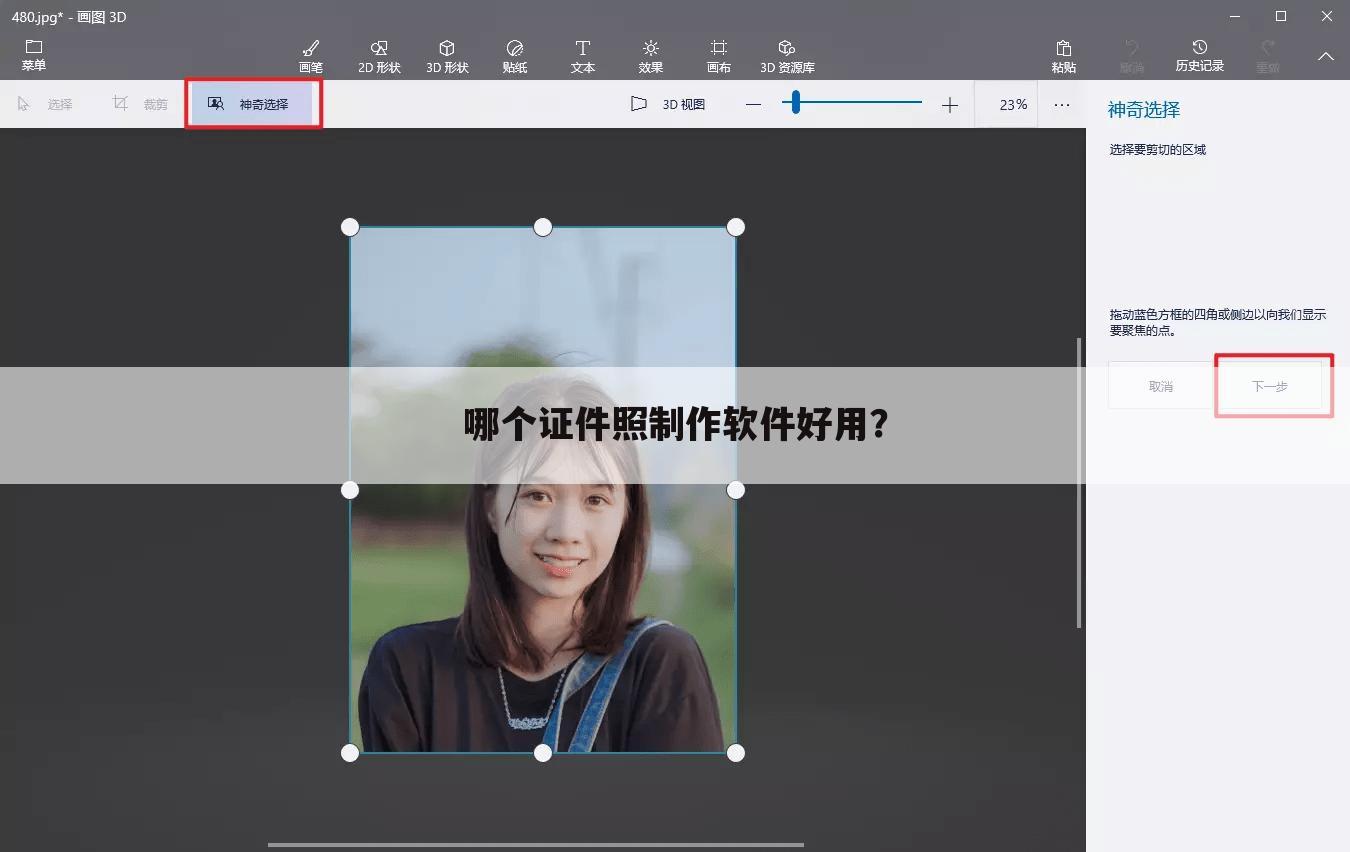Click the horizontal canvas scrollbar
Screen dimensions: 1350x852
pos(536,845)
